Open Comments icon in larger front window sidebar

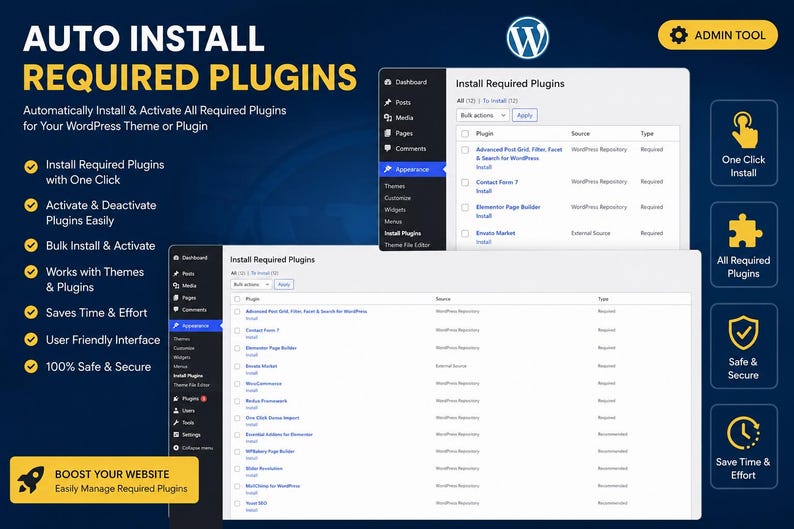coord(176,309)
